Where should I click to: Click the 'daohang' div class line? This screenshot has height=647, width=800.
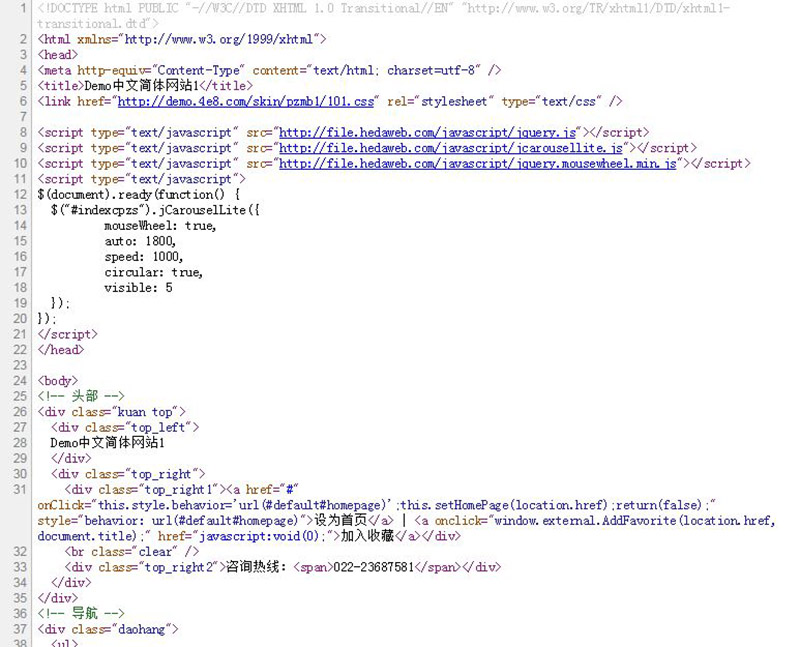[107, 629]
